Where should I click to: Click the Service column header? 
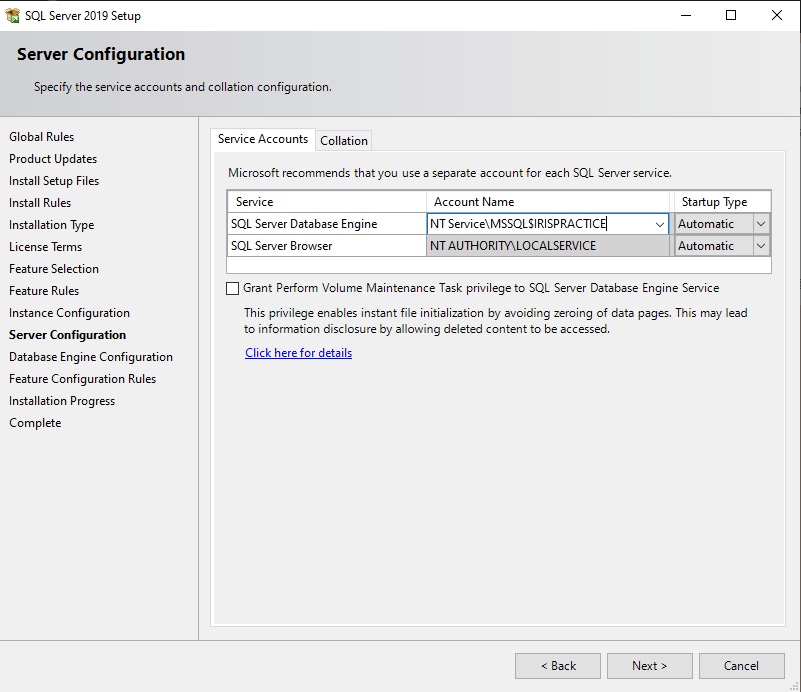tap(326, 202)
